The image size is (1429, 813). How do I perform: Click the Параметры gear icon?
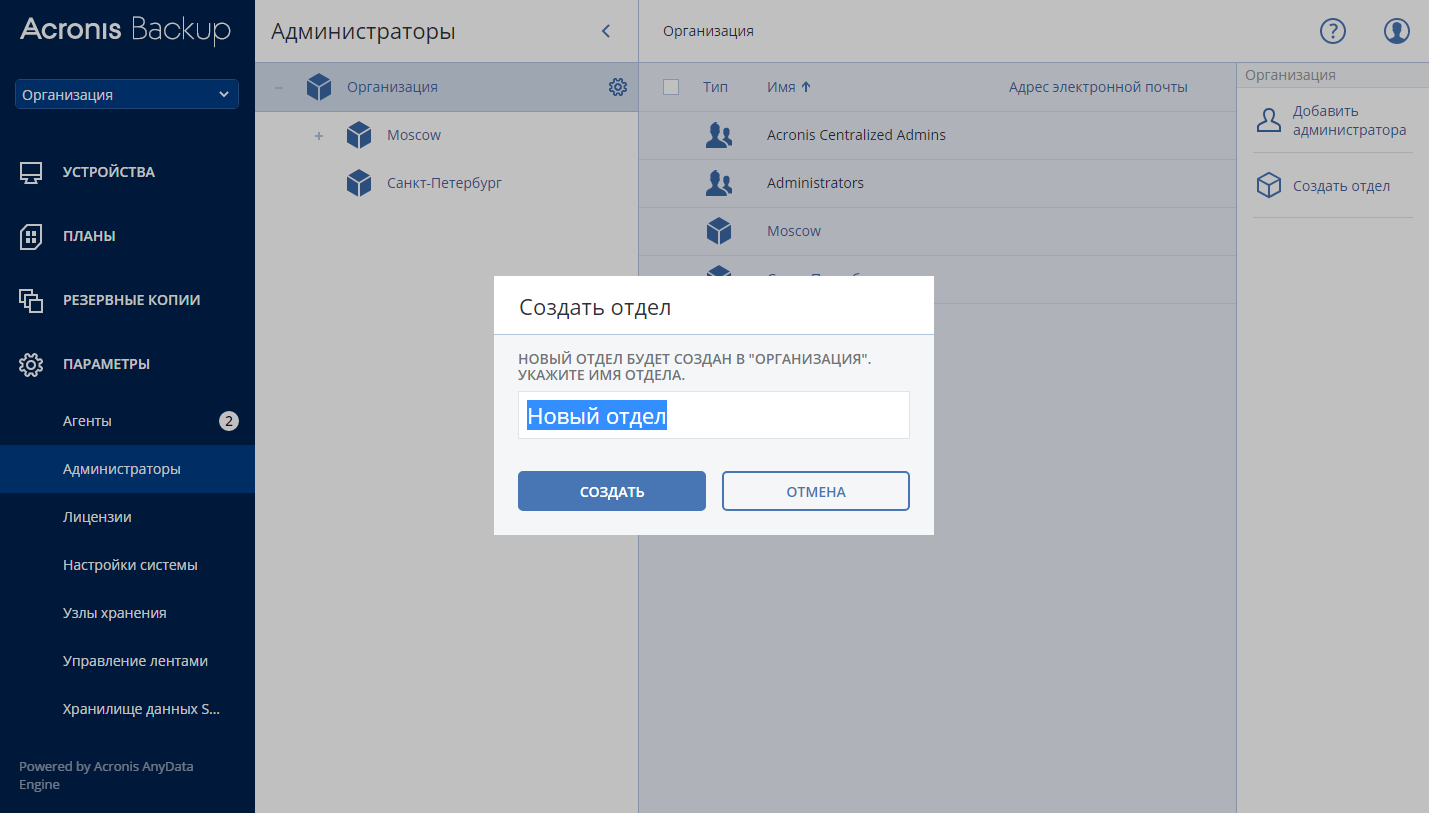click(31, 364)
